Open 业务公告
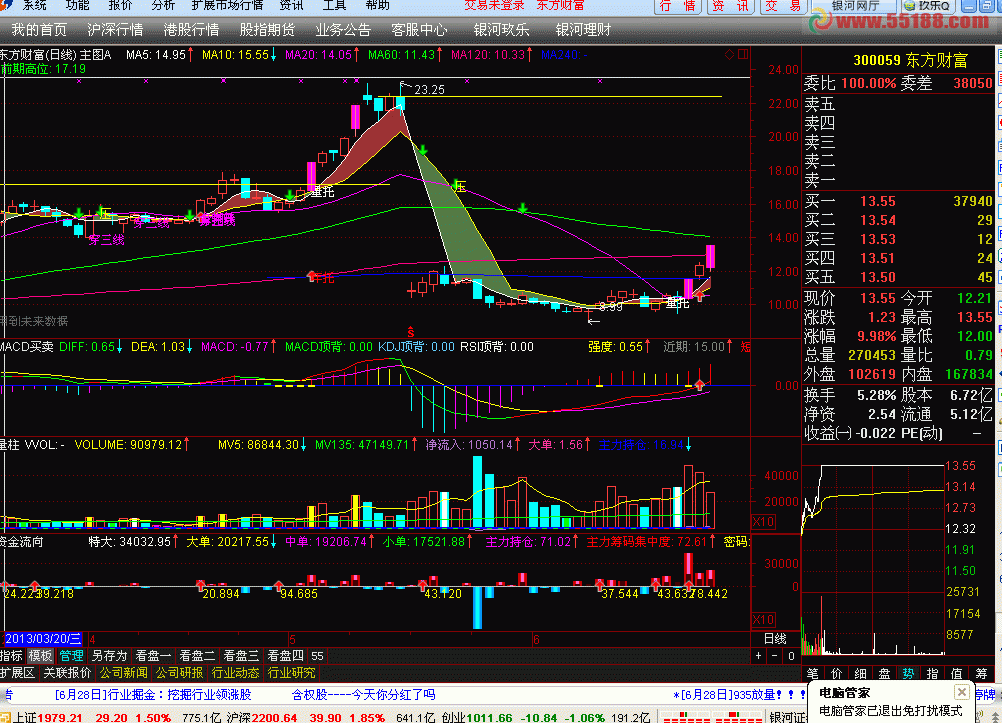1002x723 pixels. click(343, 29)
